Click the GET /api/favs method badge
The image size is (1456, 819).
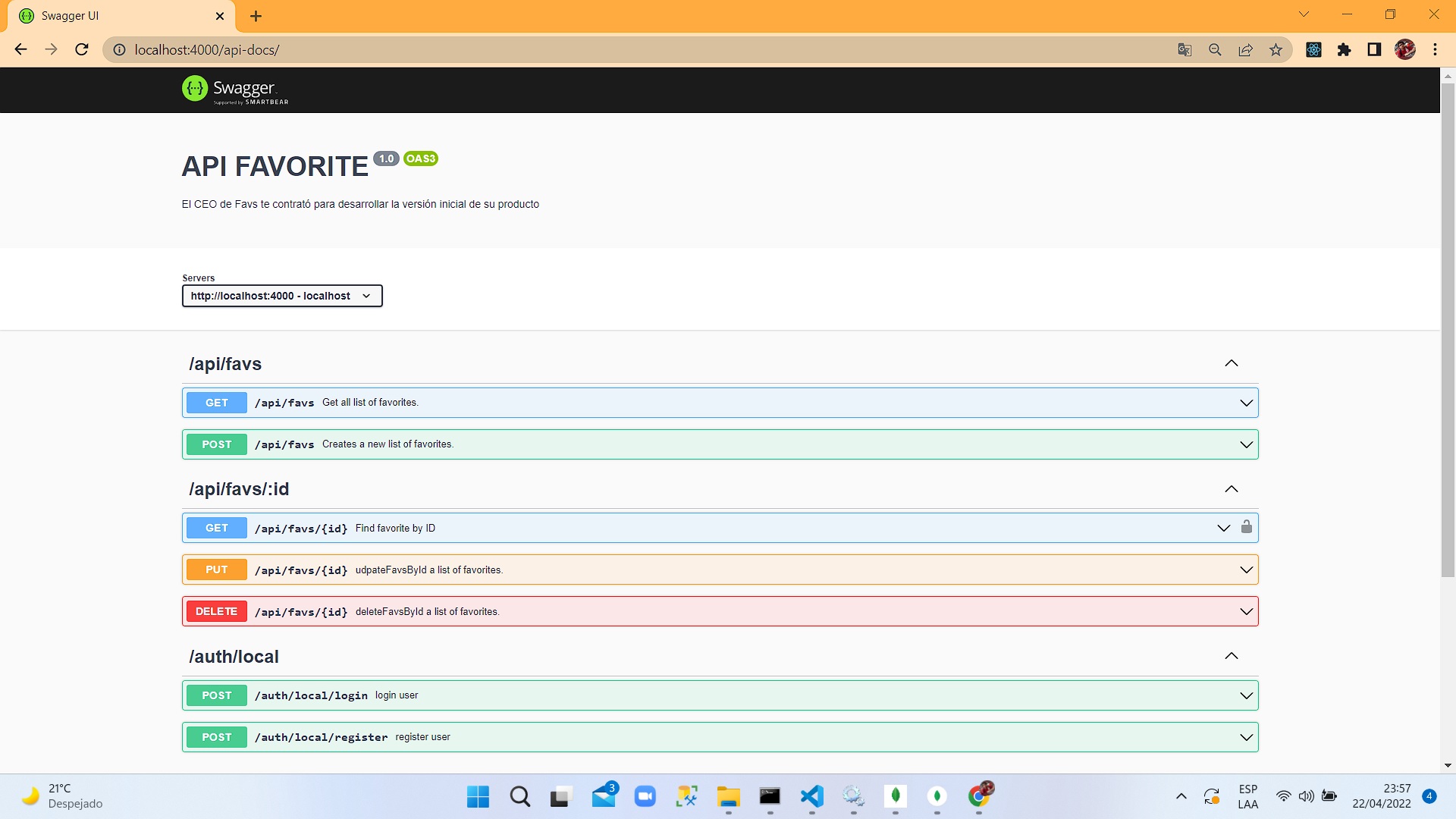[x=217, y=403]
